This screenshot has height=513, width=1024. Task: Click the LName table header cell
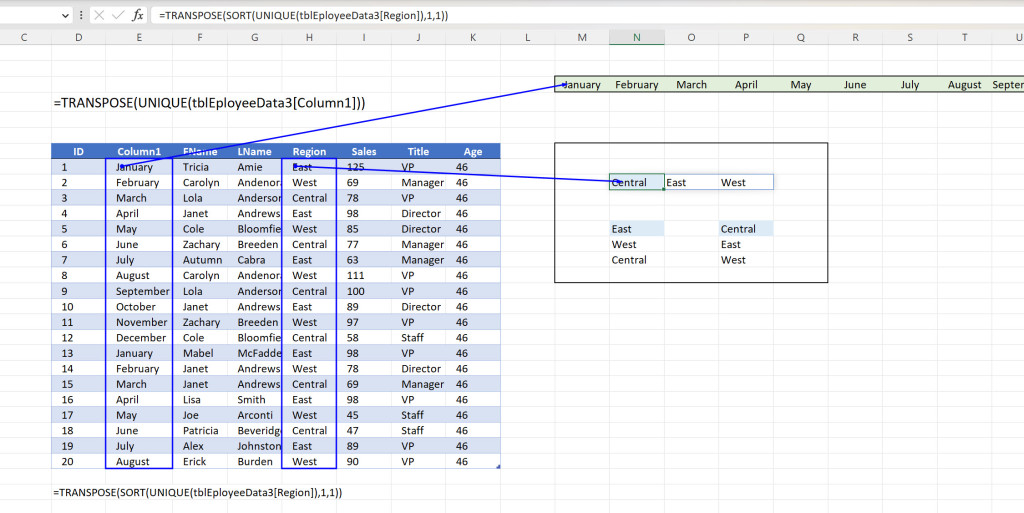click(255, 151)
